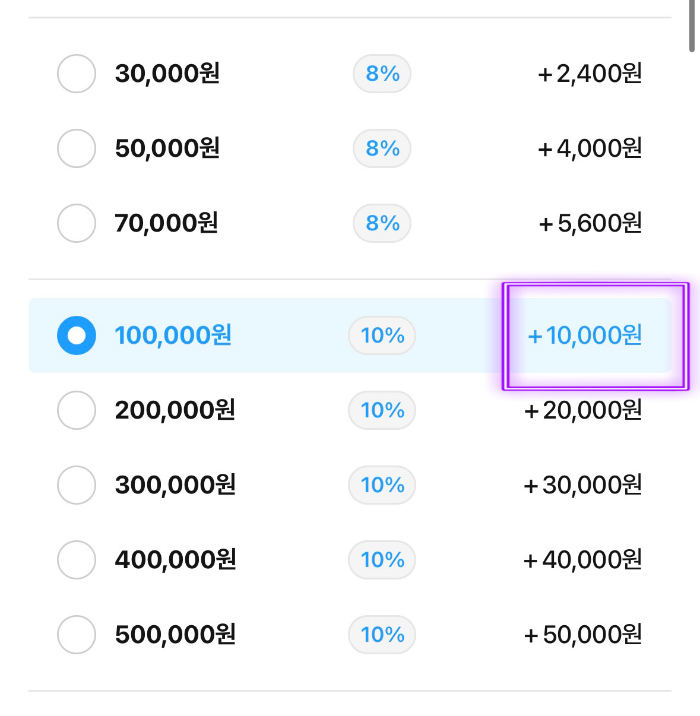Click the +30,000원 bonus text

click(x=583, y=485)
